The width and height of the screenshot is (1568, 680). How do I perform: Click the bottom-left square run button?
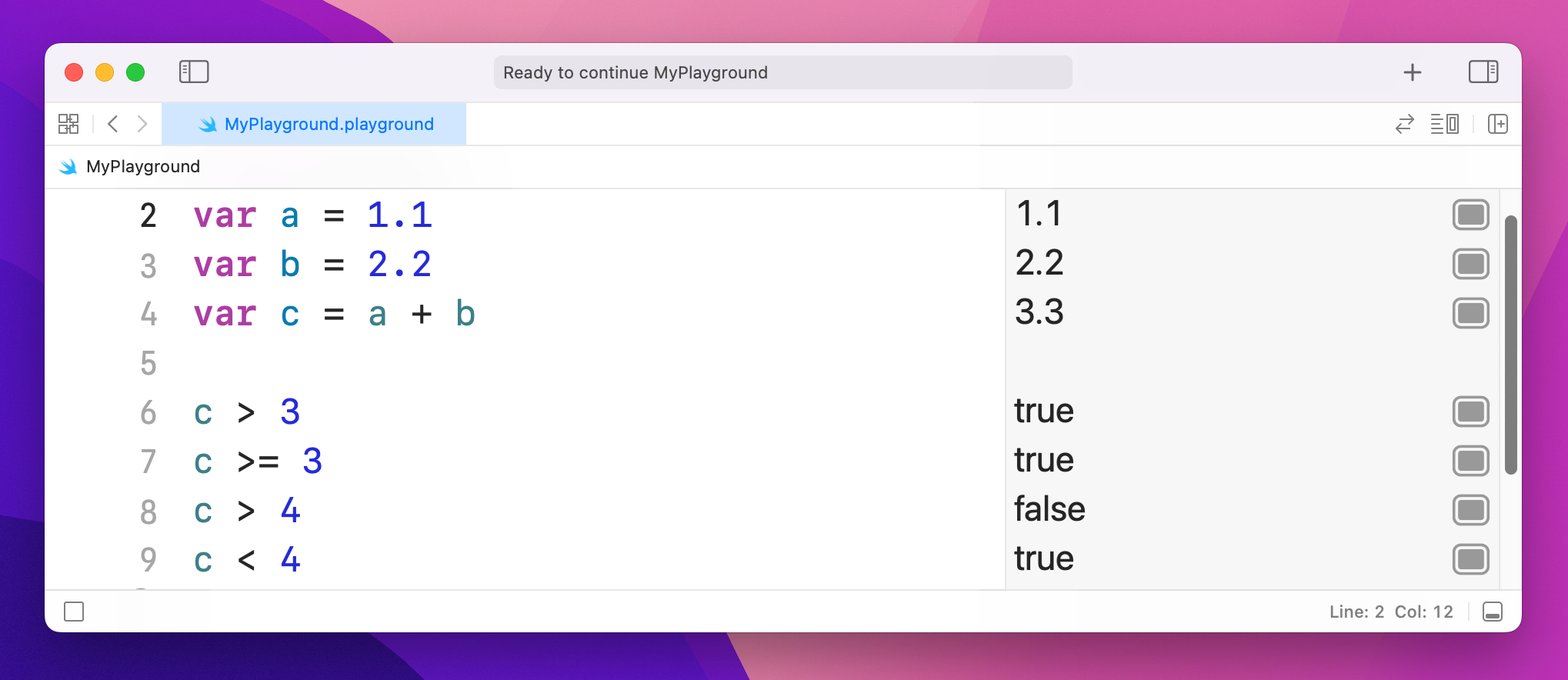coord(74,612)
